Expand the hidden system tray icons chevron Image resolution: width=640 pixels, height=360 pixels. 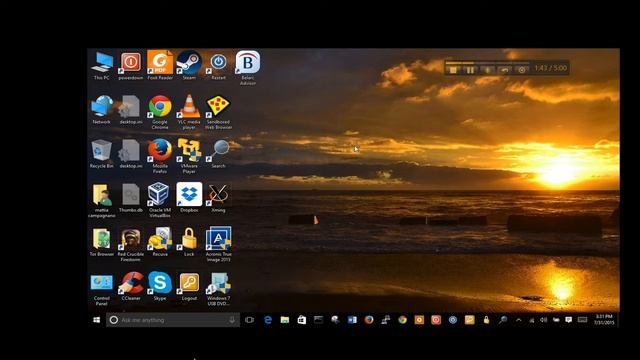[x=519, y=320]
